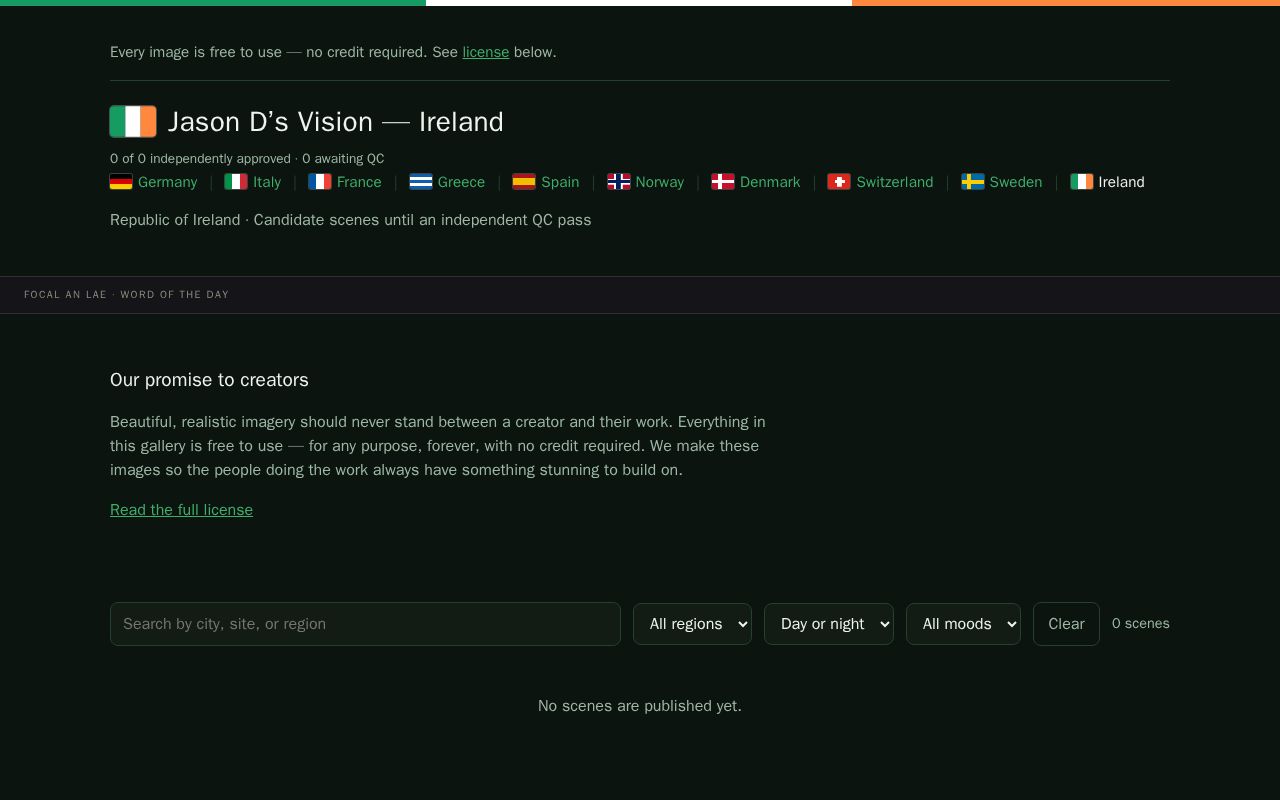Select the current Ireland nav item
This screenshot has height=800, width=1280.
[1121, 182]
